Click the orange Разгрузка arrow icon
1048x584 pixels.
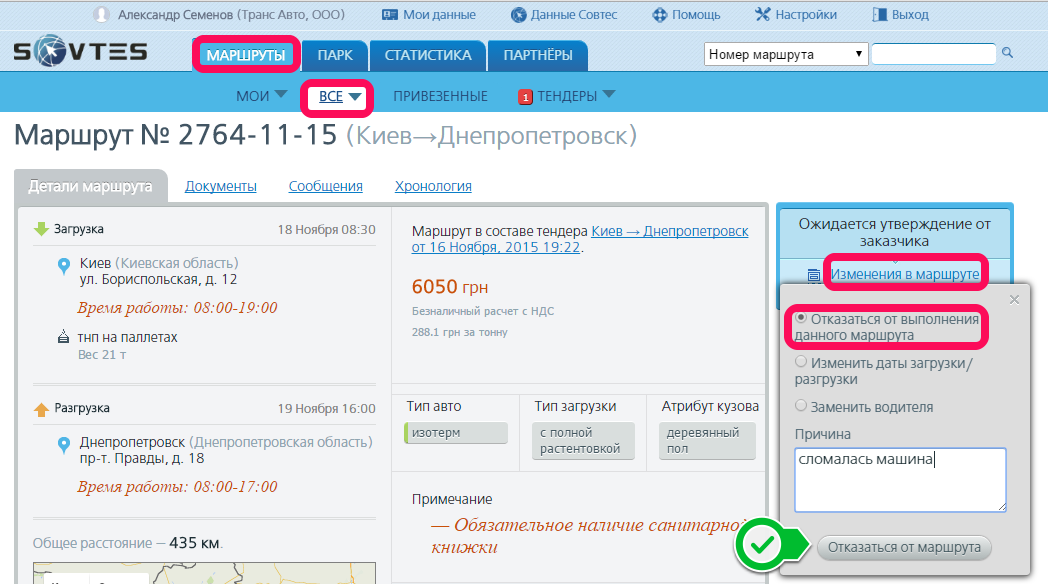coord(41,409)
